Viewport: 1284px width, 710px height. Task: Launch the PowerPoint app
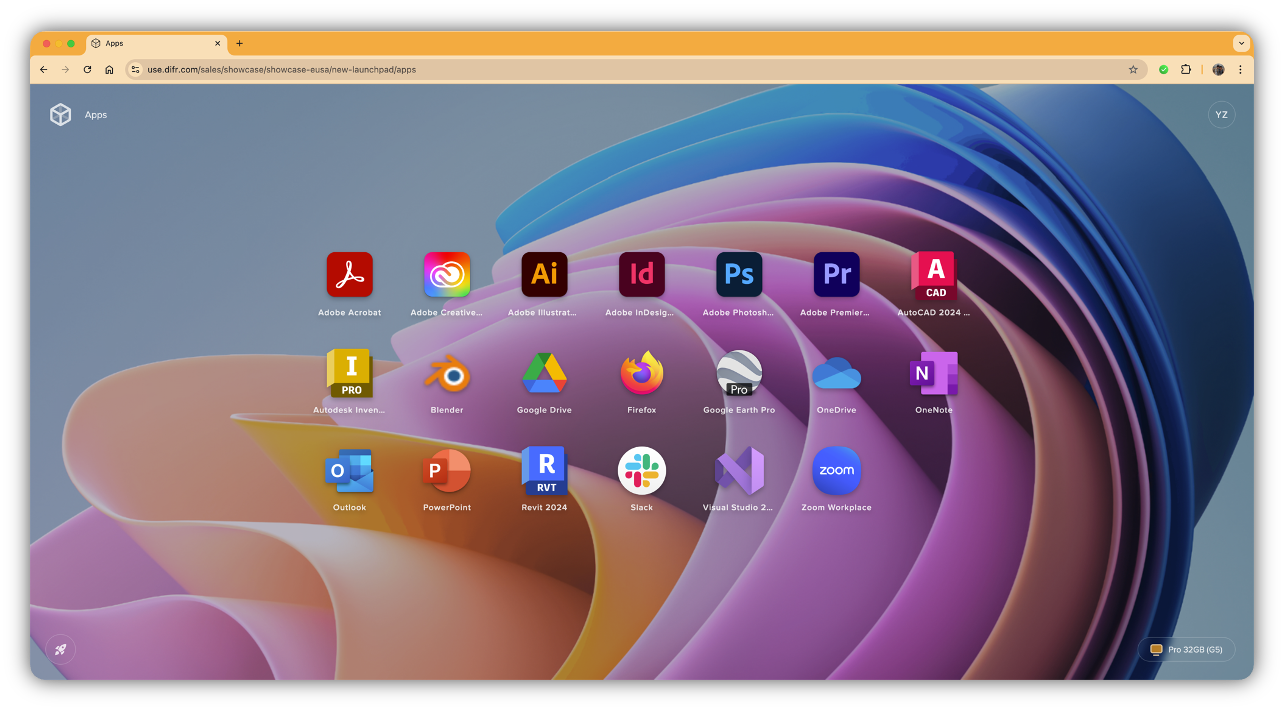(x=447, y=470)
